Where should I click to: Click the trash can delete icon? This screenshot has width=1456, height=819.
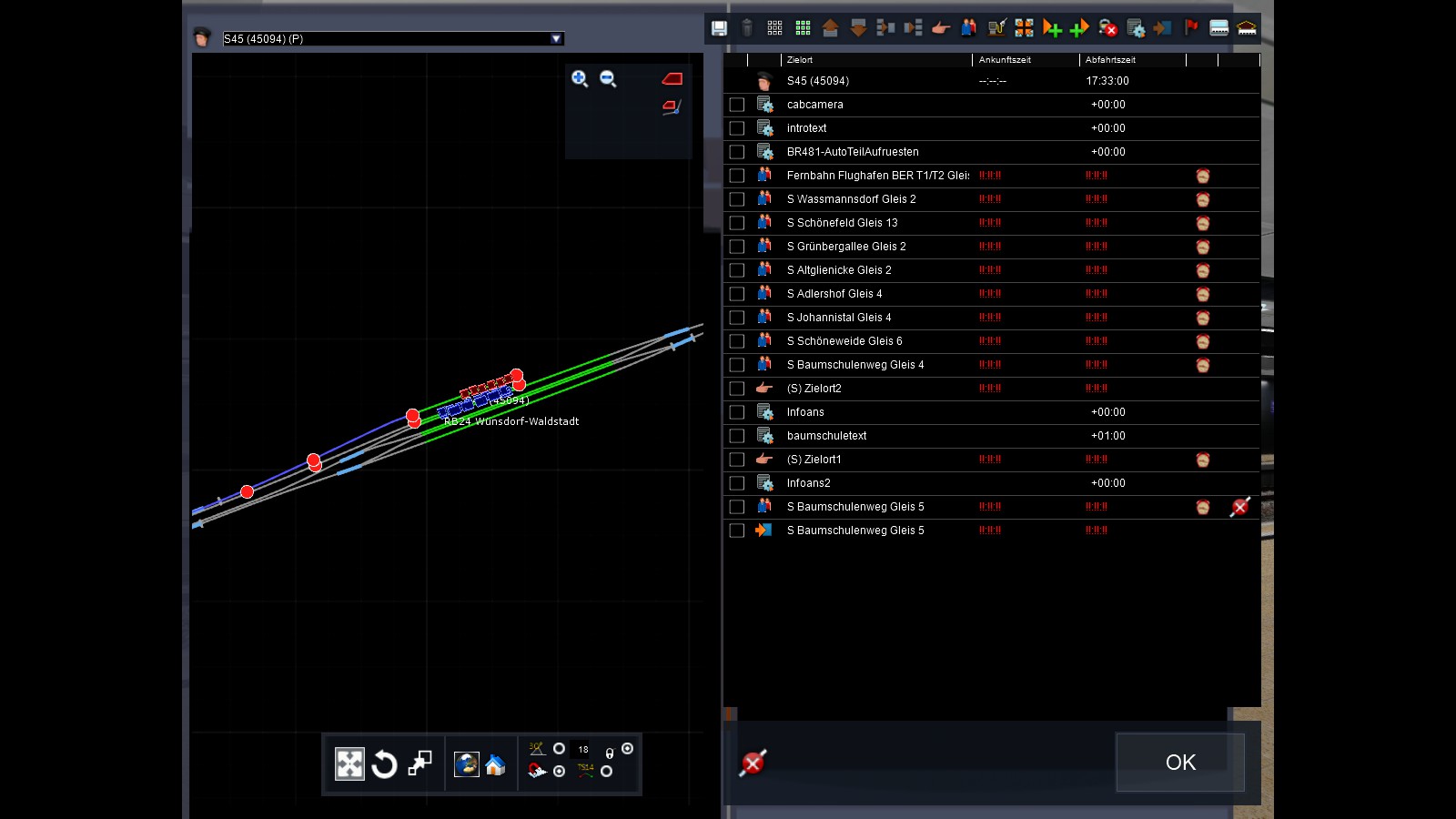click(x=747, y=28)
